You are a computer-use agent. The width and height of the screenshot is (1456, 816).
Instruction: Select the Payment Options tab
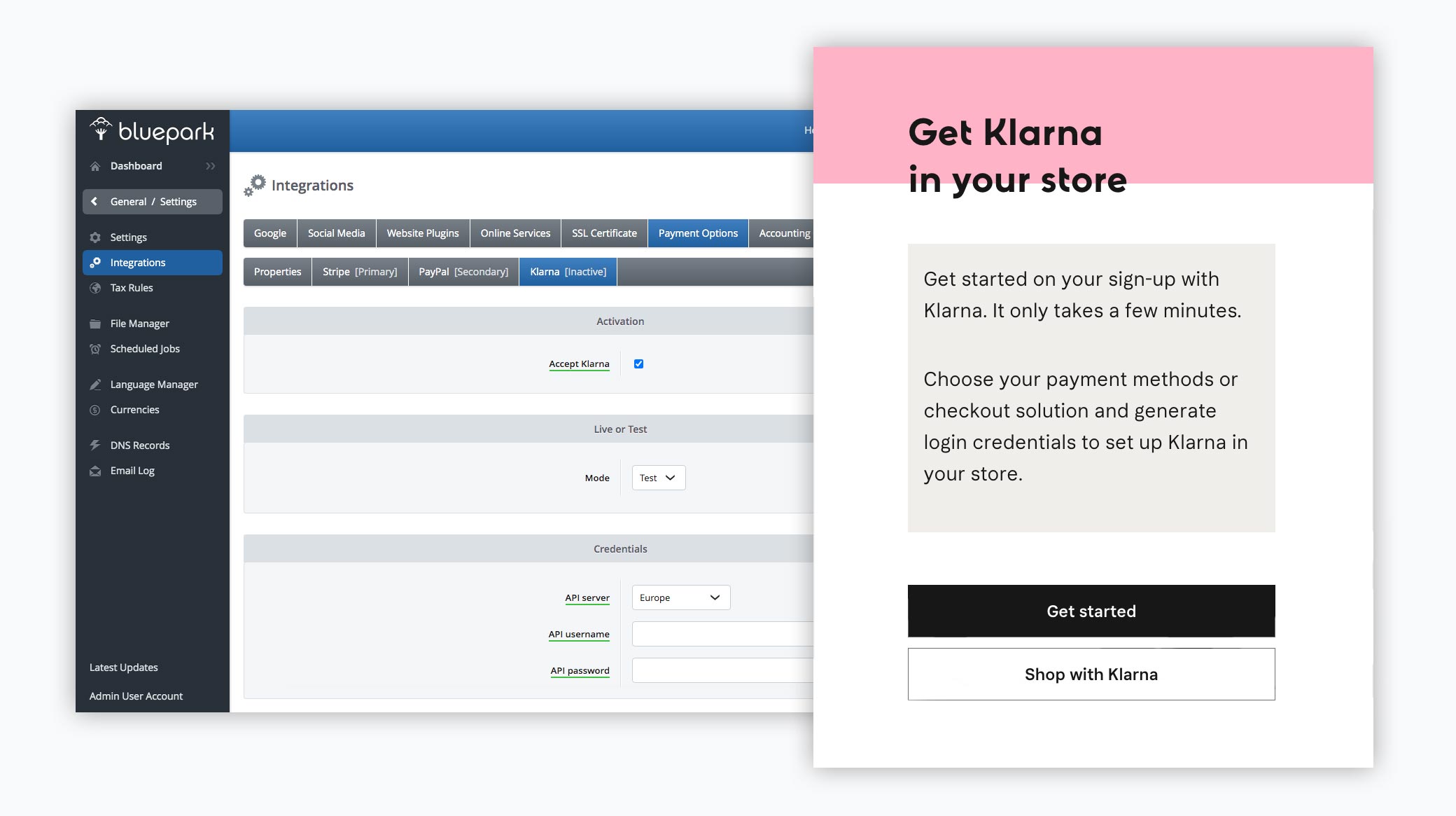(x=697, y=233)
